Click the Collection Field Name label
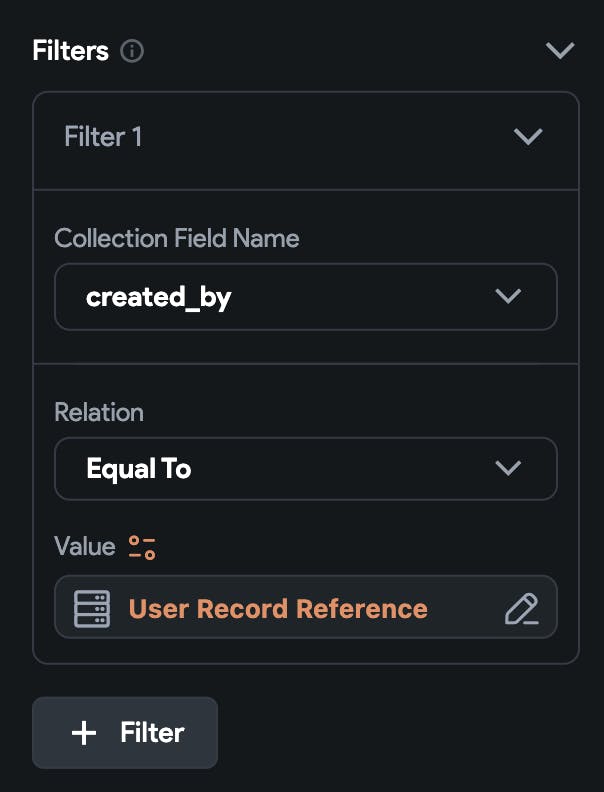This screenshot has height=792, width=604. coord(177,239)
